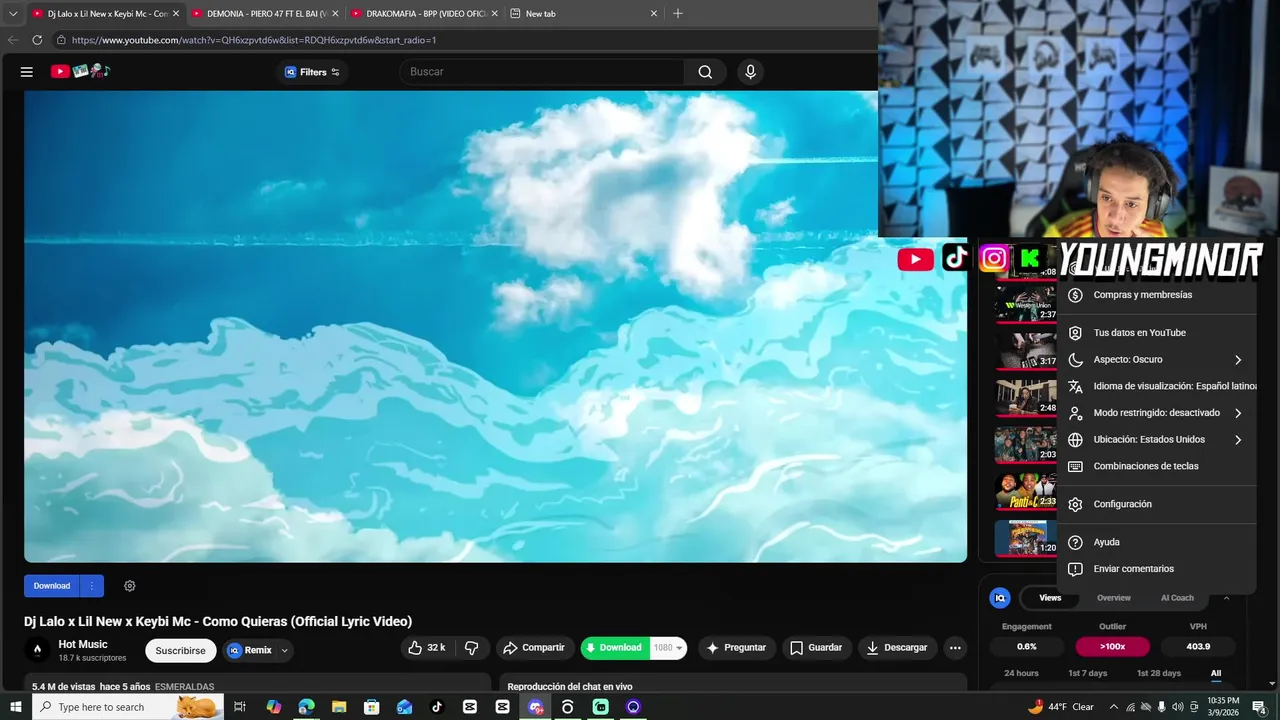Image resolution: width=1280 pixels, height=720 pixels.
Task: Open the three-dot menu beside the blue Download button
Action: 91,586
